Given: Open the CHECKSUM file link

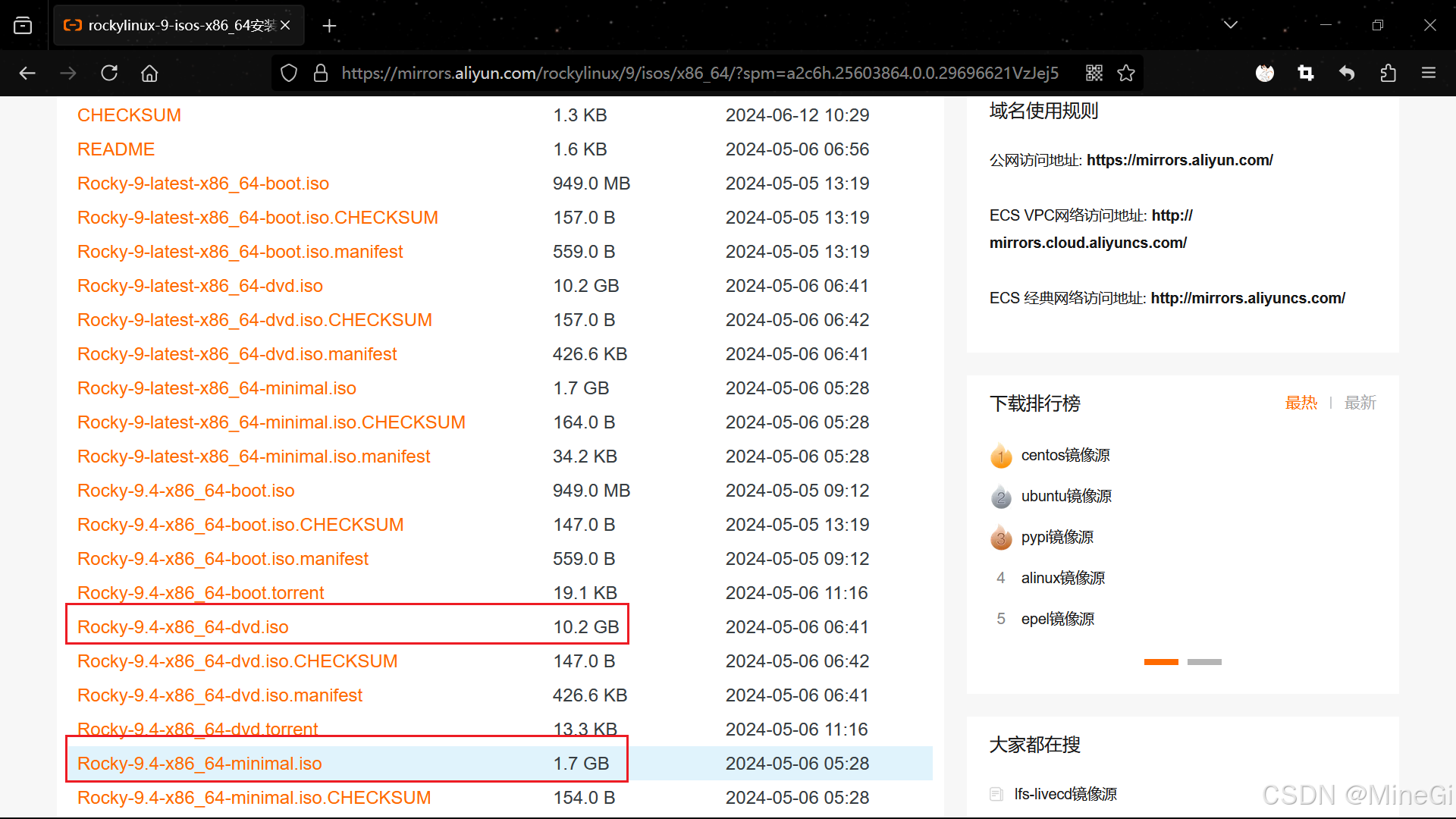Looking at the screenshot, I should [x=129, y=115].
